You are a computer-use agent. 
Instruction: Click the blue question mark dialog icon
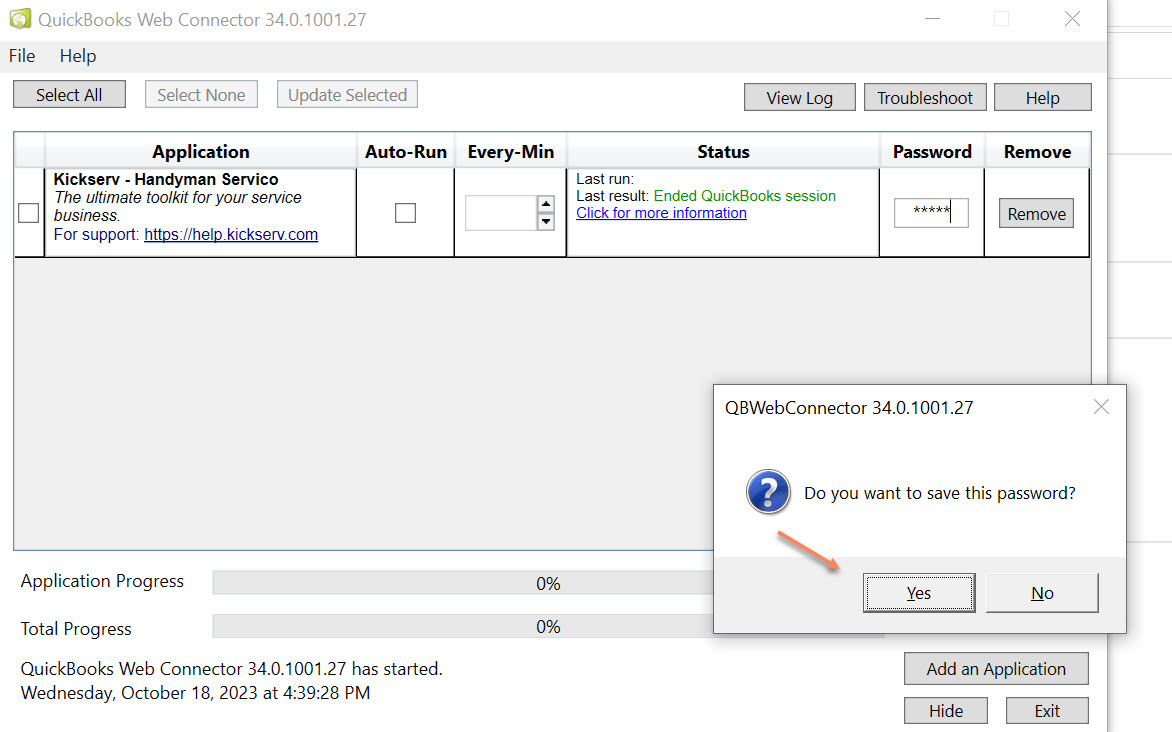[768, 492]
